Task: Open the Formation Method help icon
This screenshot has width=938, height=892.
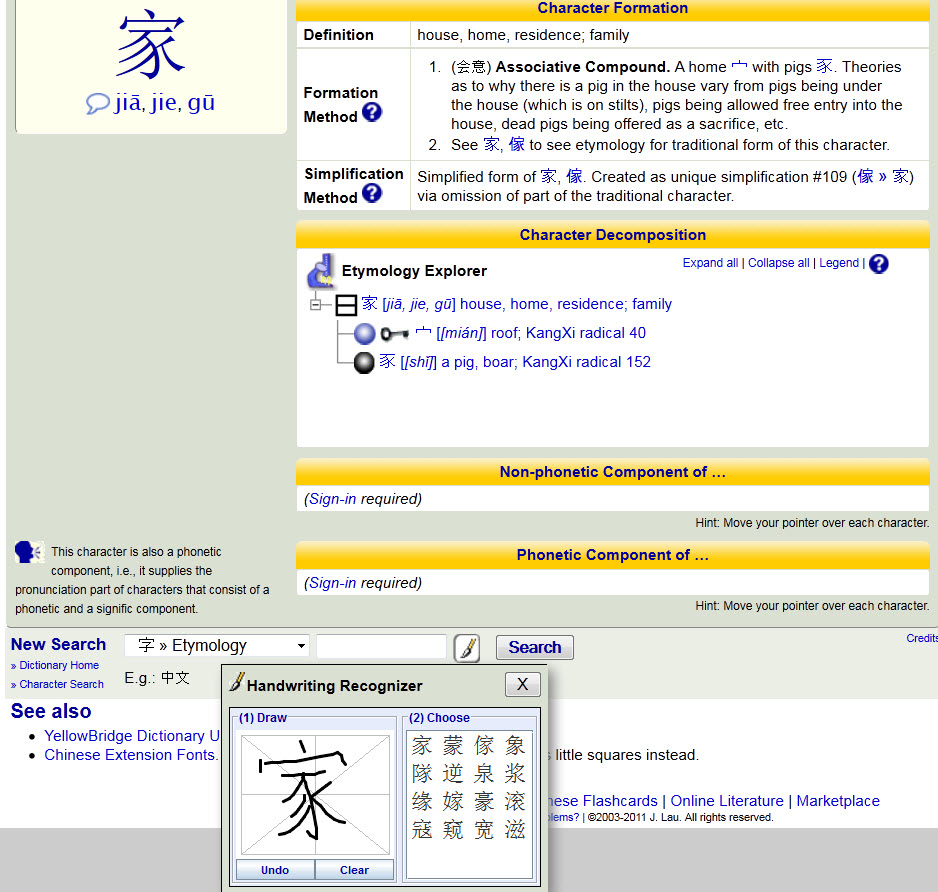Action: coord(374,112)
